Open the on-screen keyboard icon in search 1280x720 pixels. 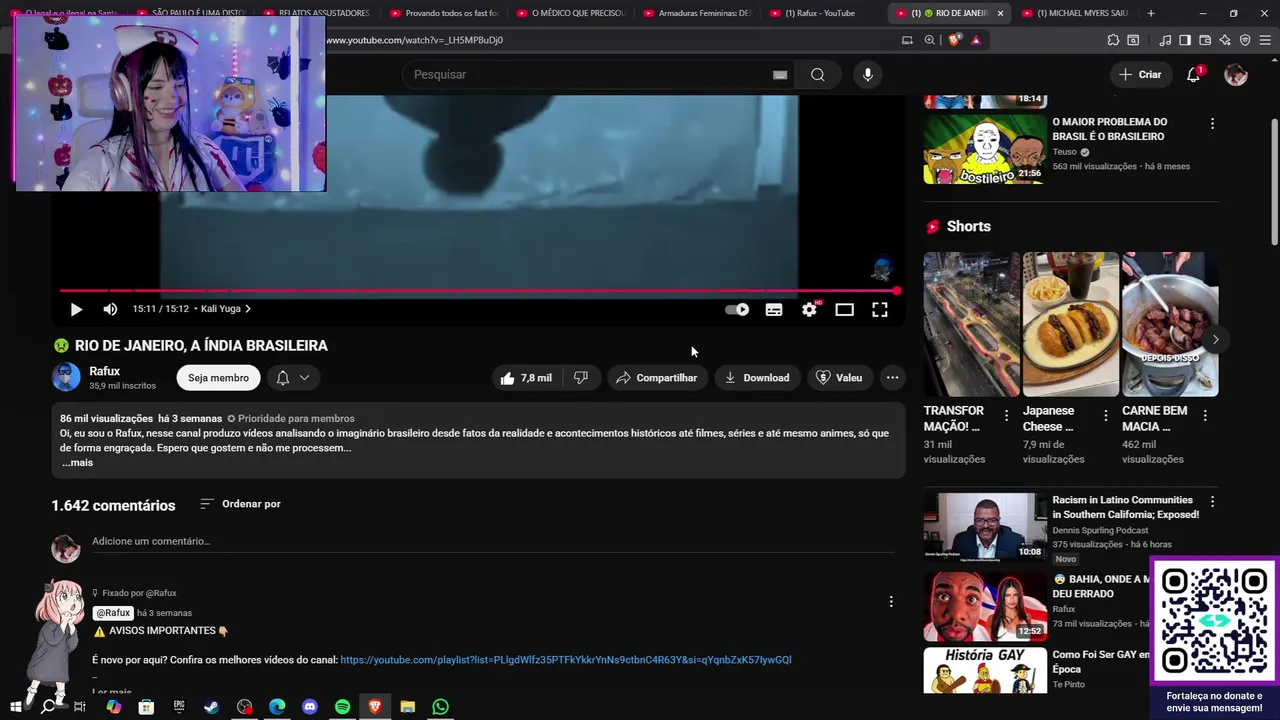(780, 74)
